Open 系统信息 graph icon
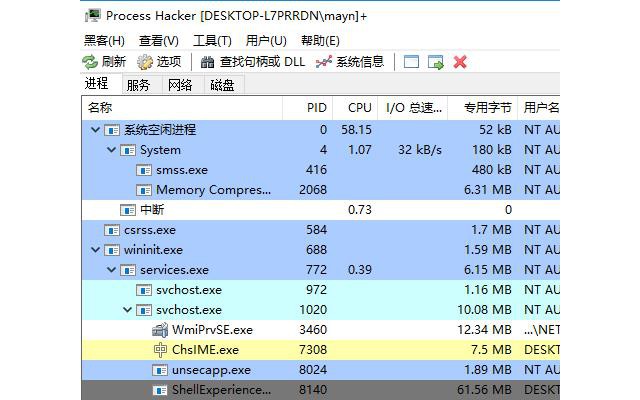 tap(324, 62)
